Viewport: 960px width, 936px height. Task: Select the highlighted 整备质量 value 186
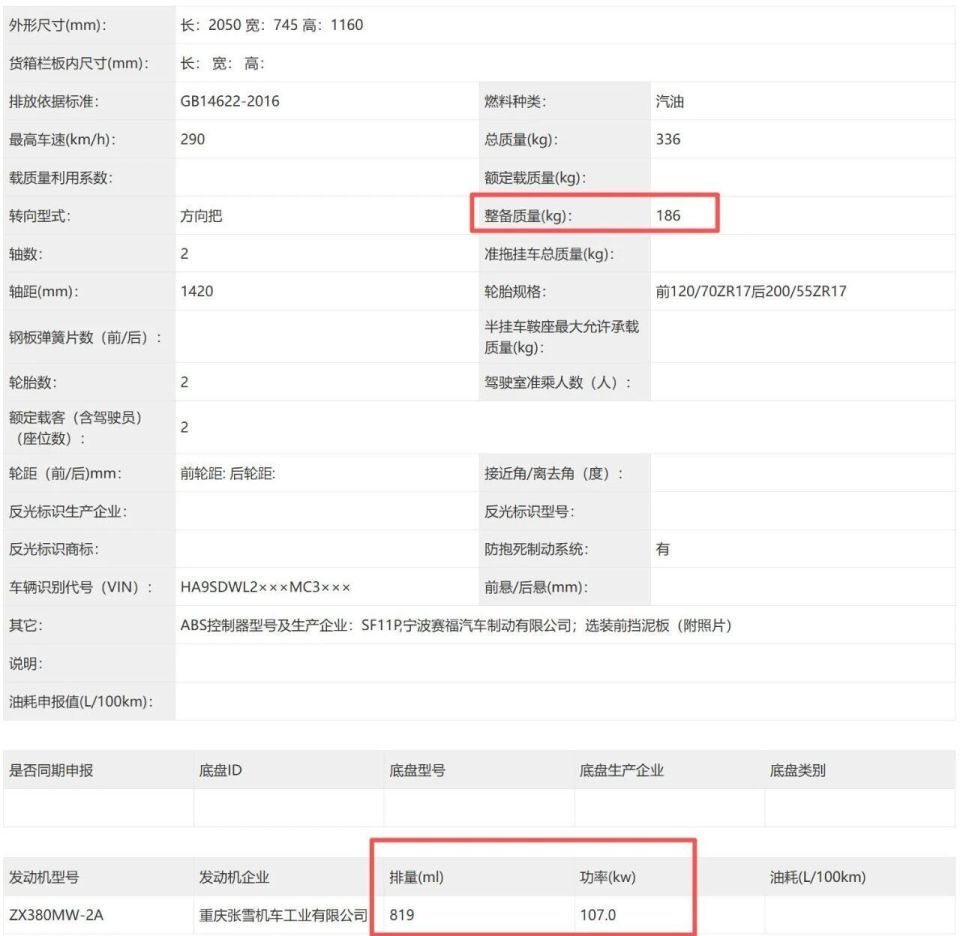[669, 215]
